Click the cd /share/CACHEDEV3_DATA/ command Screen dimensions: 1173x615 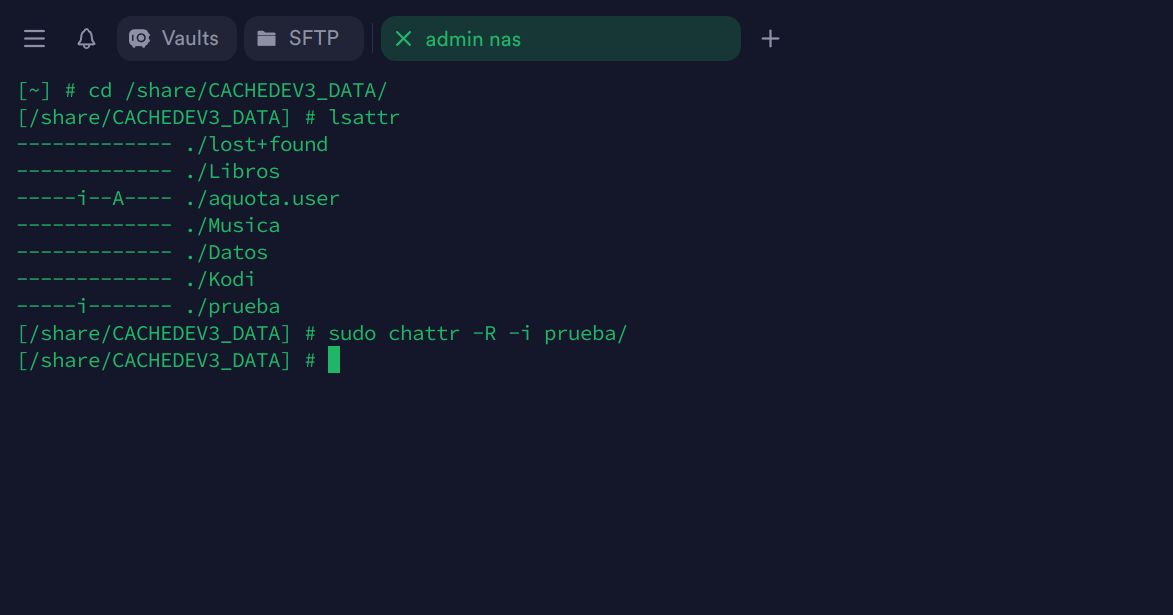tap(238, 90)
